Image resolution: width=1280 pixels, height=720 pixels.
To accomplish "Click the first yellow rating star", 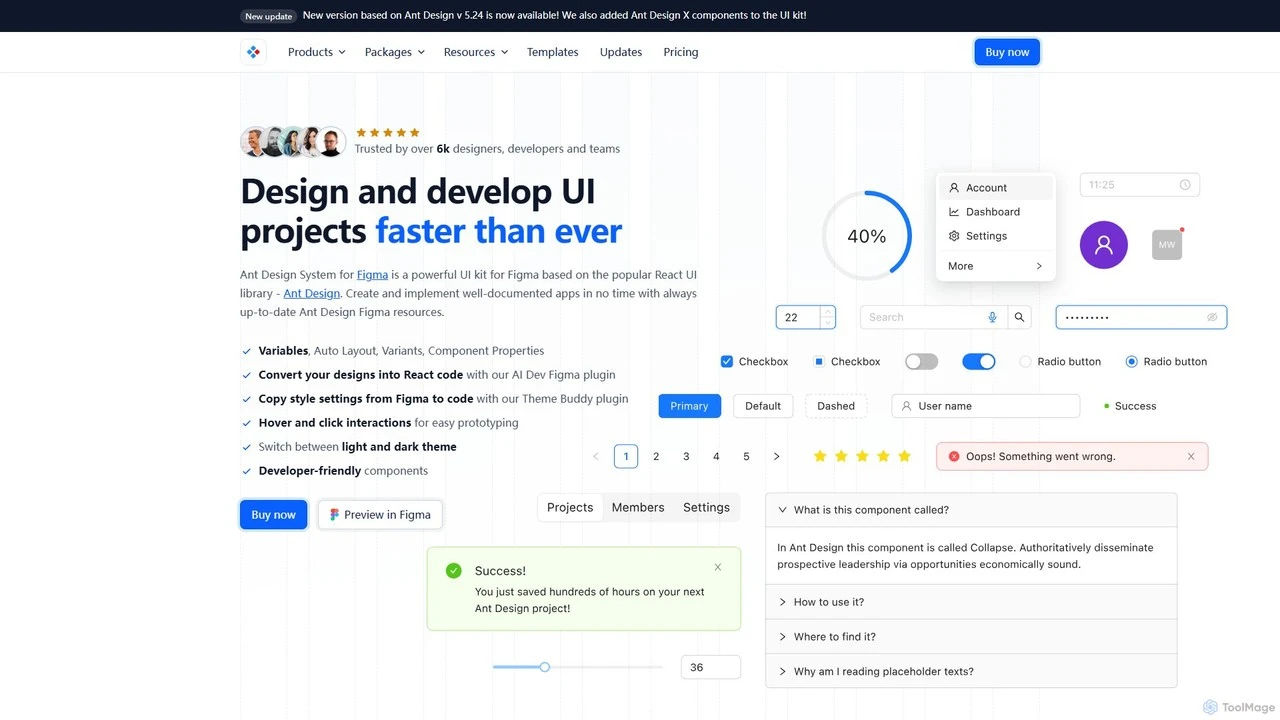I will pyautogui.click(x=820, y=456).
